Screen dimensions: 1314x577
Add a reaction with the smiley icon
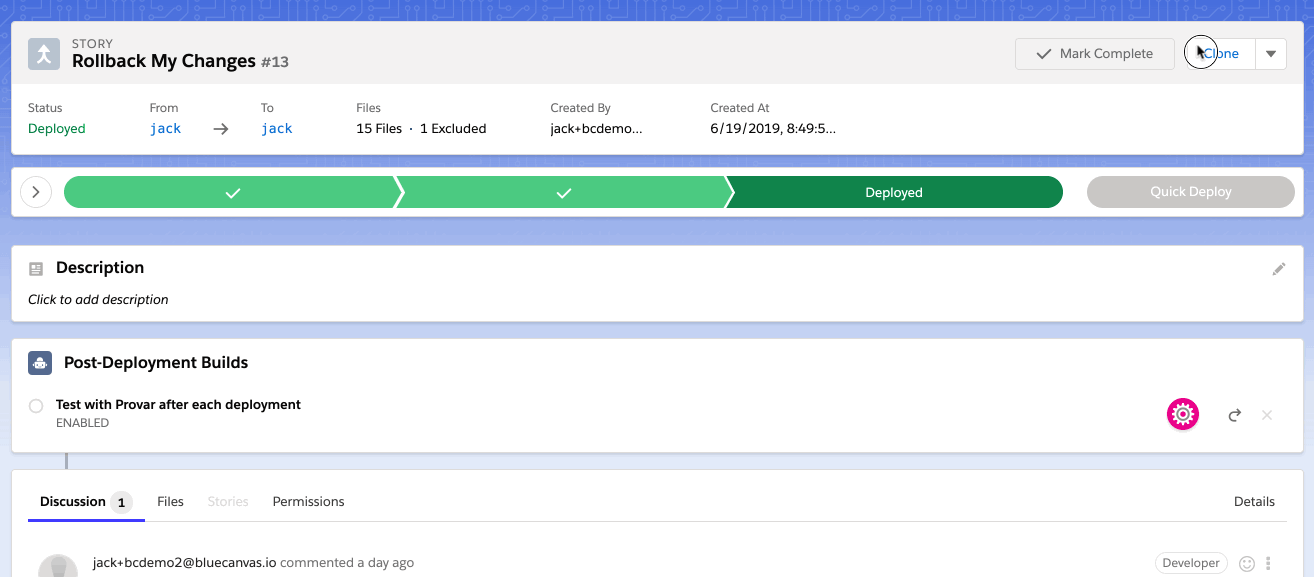coord(1247,564)
